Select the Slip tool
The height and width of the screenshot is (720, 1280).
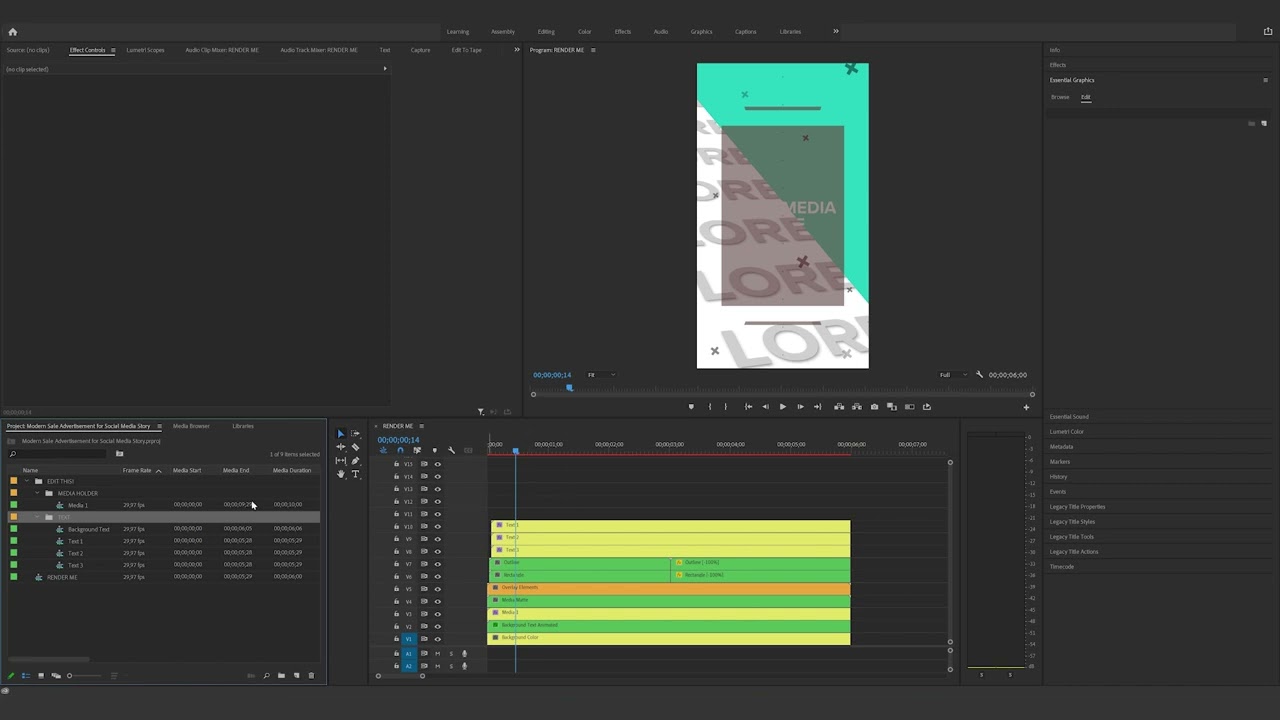(x=340, y=460)
